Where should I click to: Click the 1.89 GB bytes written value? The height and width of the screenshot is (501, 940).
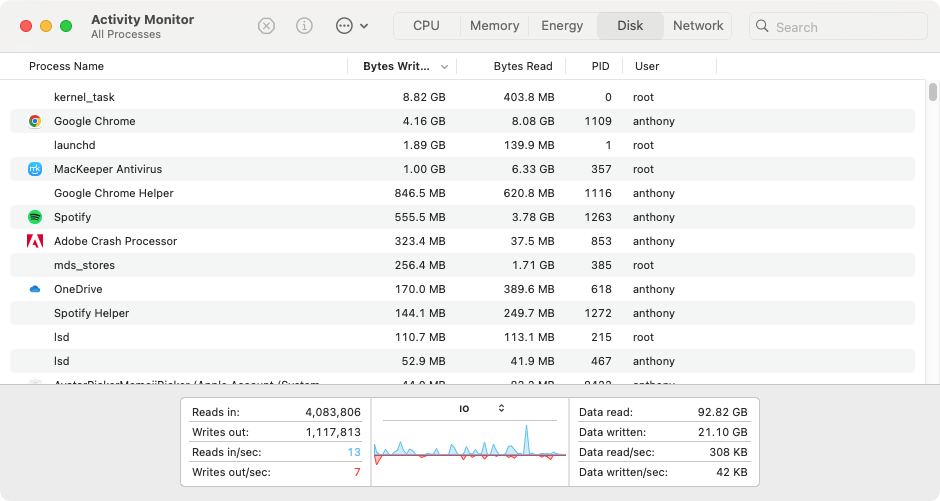(424, 145)
